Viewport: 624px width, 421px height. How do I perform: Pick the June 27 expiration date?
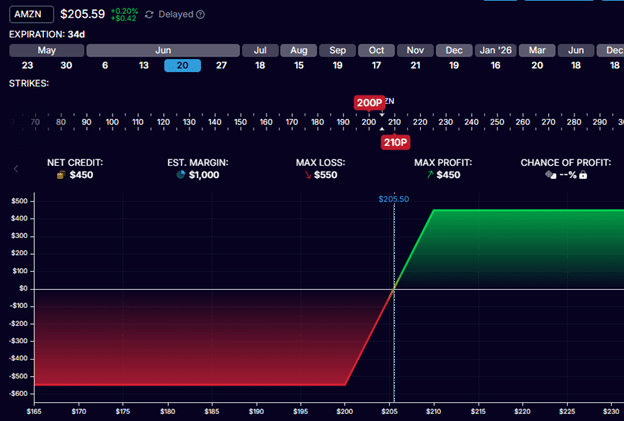coord(220,65)
